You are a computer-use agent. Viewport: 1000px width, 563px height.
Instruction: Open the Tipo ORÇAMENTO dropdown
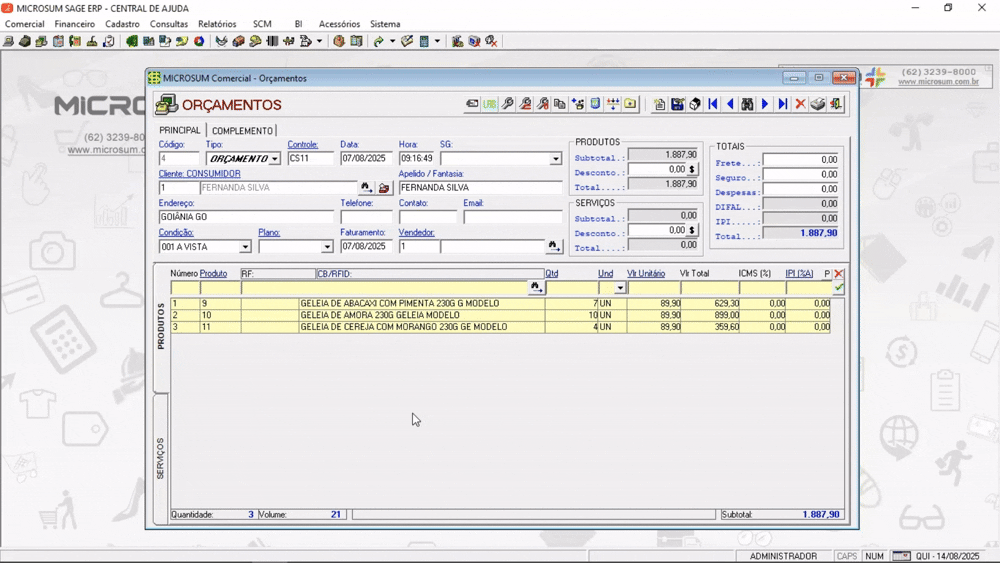(274, 159)
